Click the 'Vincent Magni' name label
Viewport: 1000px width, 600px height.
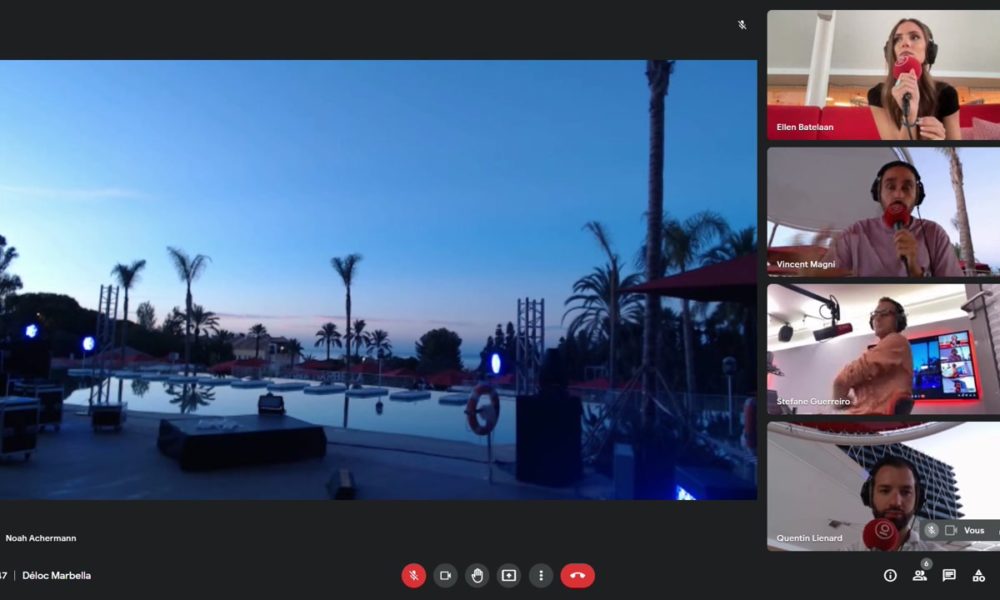click(x=805, y=264)
